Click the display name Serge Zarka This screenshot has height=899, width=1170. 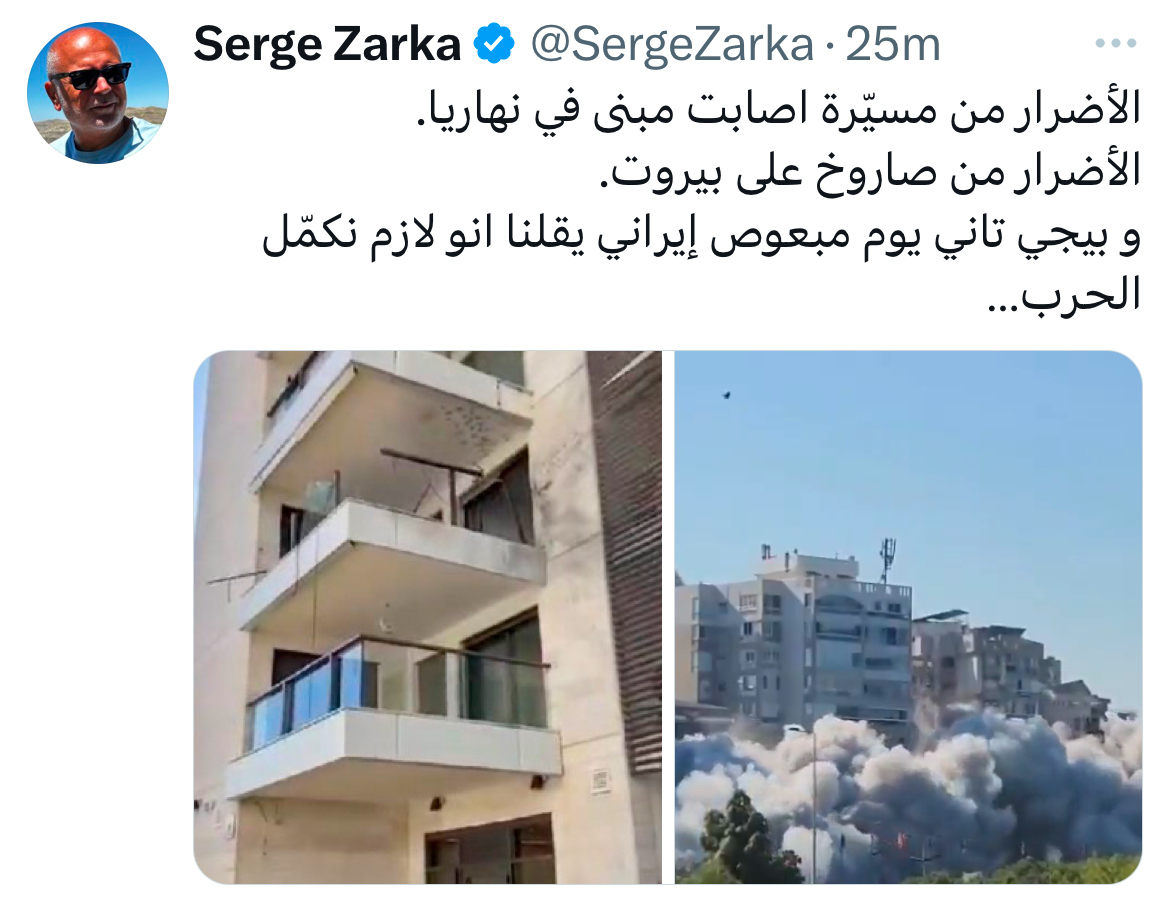click(327, 44)
